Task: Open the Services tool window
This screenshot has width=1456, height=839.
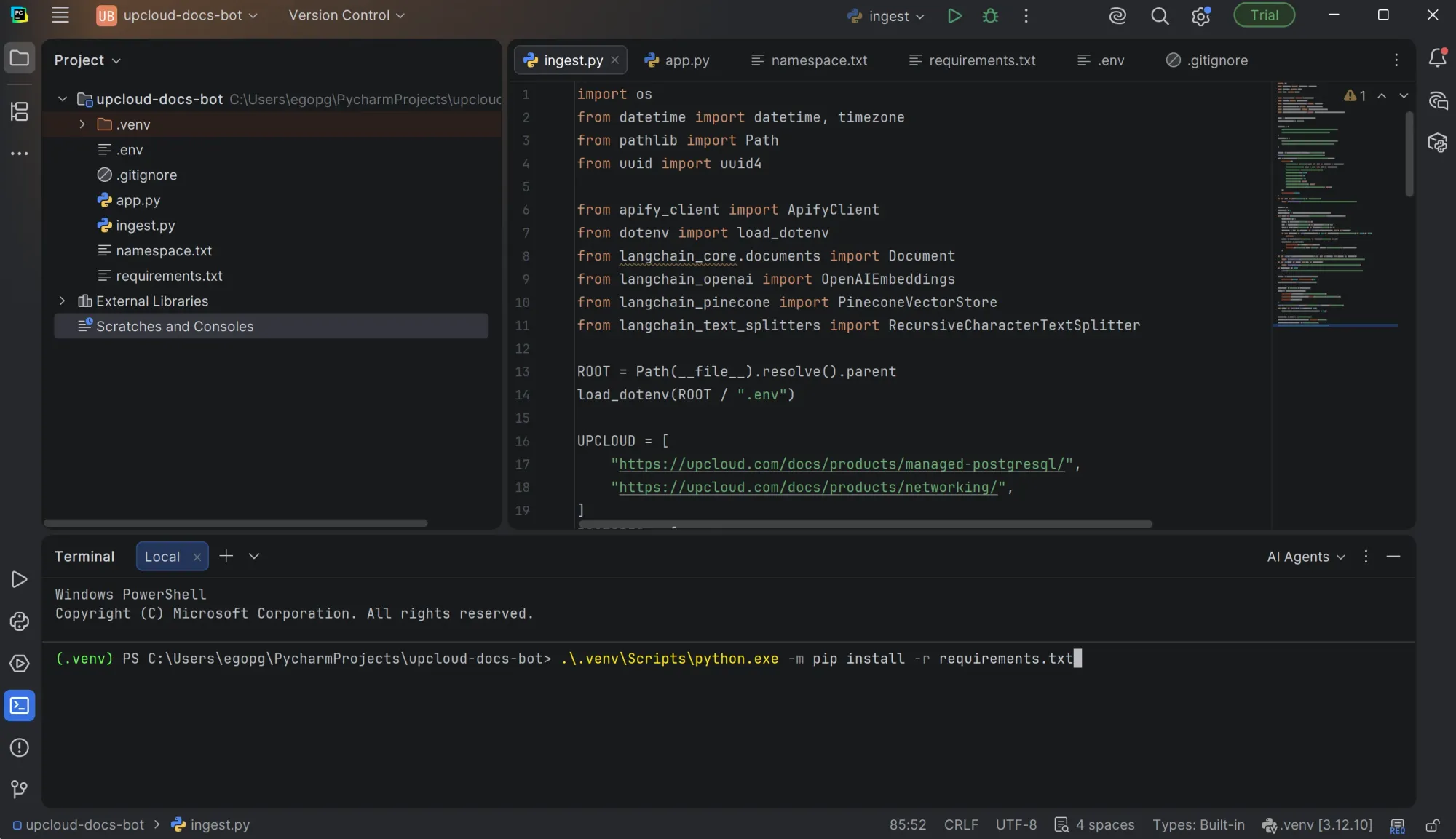Action: (20, 664)
